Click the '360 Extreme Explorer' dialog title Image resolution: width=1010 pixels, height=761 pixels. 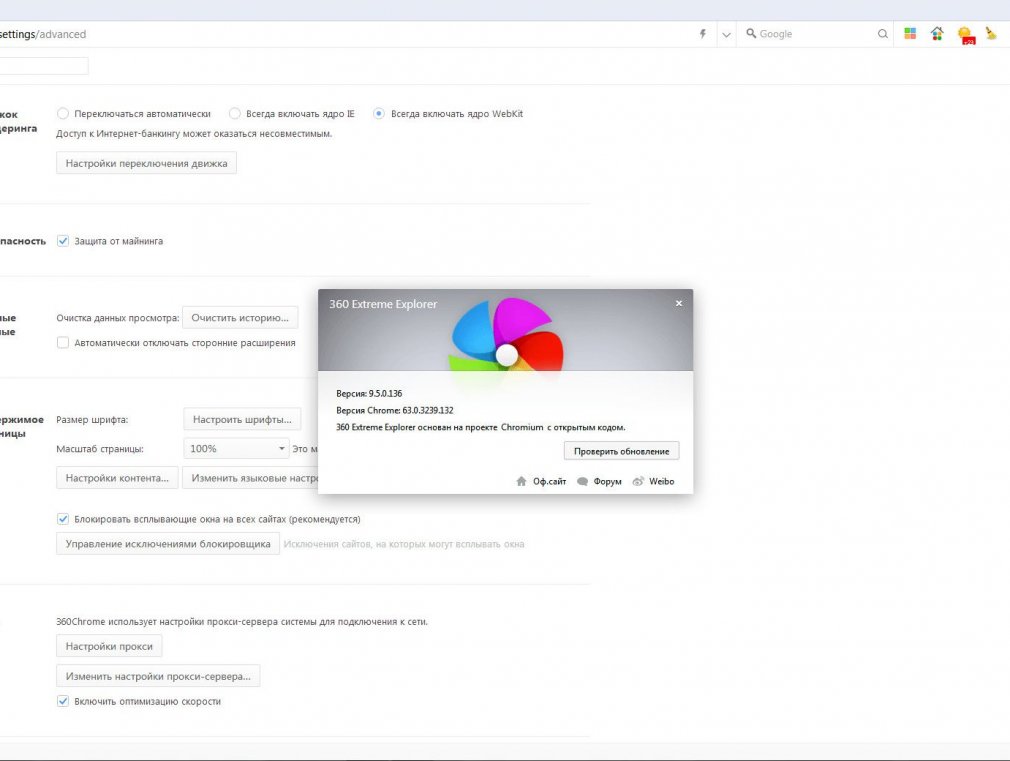[x=383, y=304]
